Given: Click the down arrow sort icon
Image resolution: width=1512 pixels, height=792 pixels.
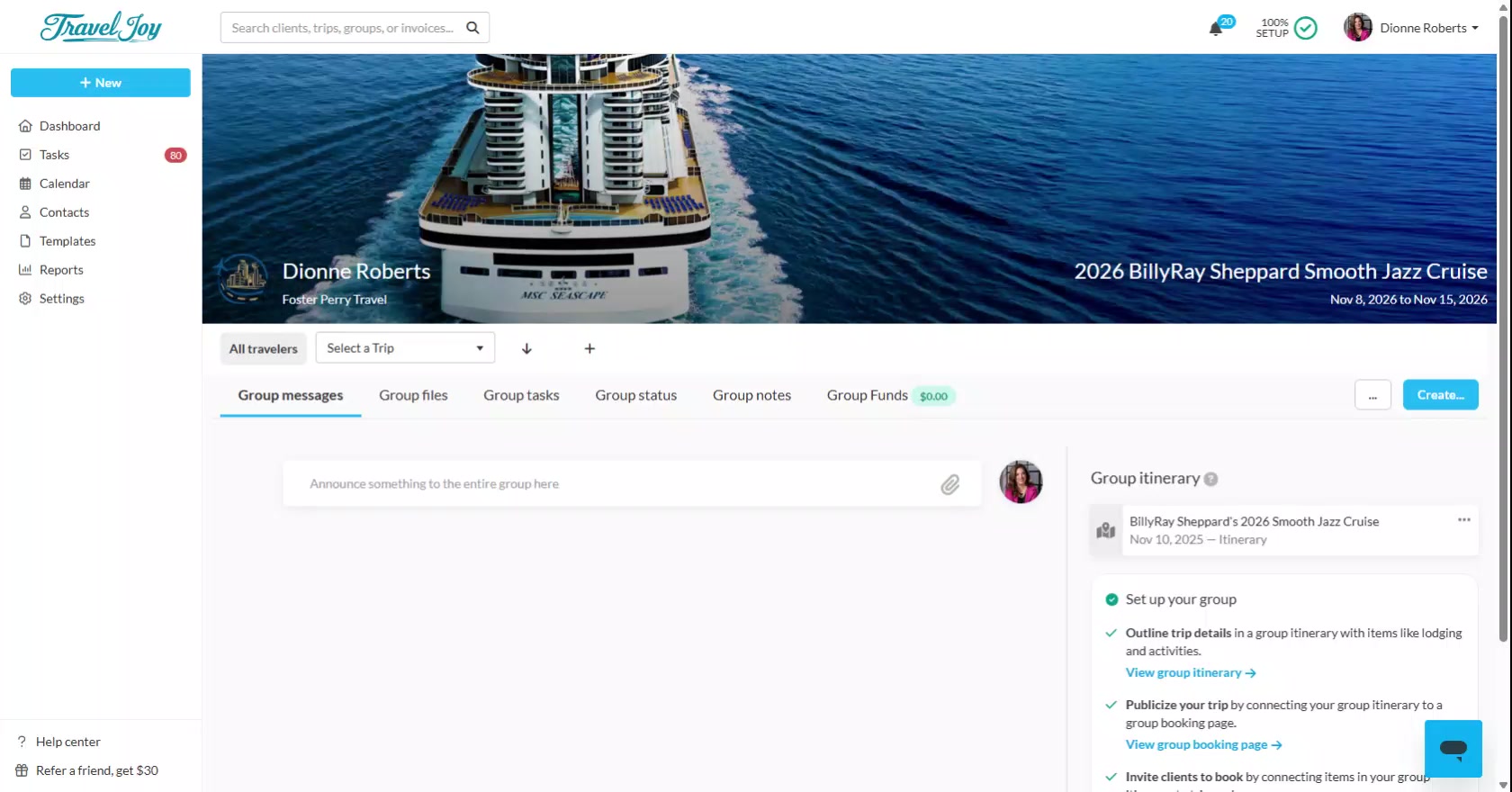Looking at the screenshot, I should coord(526,348).
